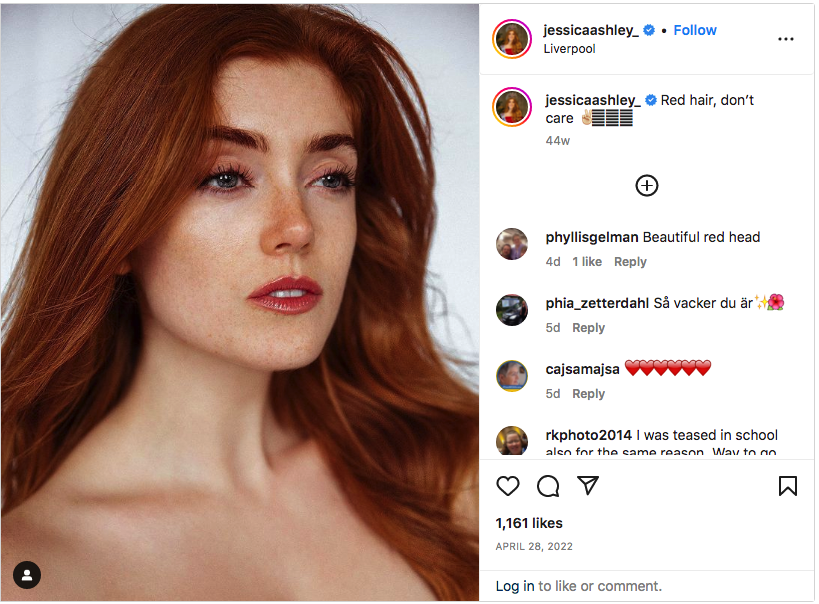Screen dimensions: 819x604
Task: Open the phia_zetterdahl commenter avatar
Action: 512,310
